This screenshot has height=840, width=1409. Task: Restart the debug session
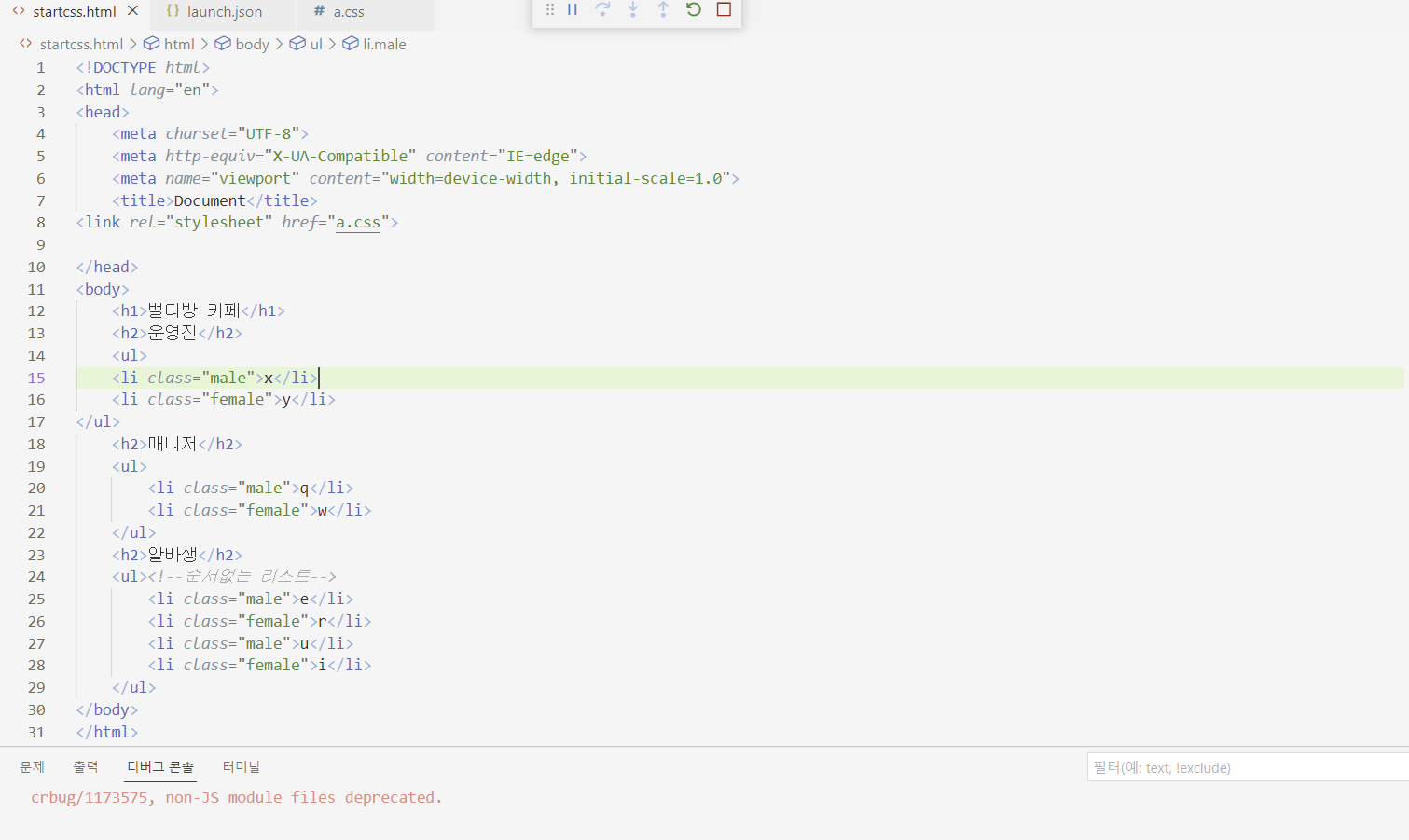tap(694, 9)
